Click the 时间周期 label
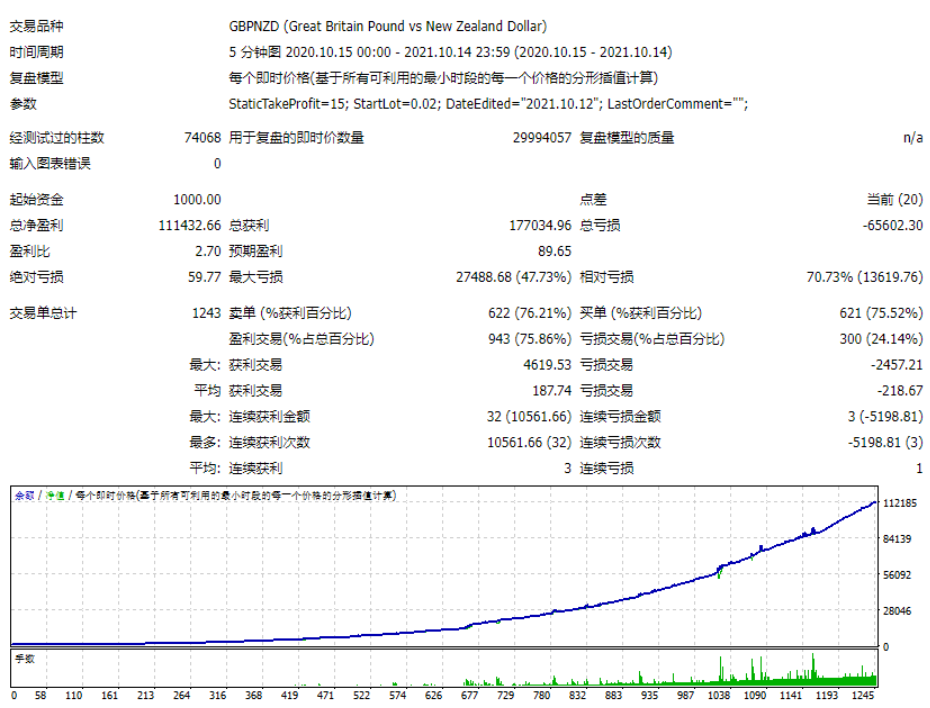The height and width of the screenshot is (708, 930). 36,52
